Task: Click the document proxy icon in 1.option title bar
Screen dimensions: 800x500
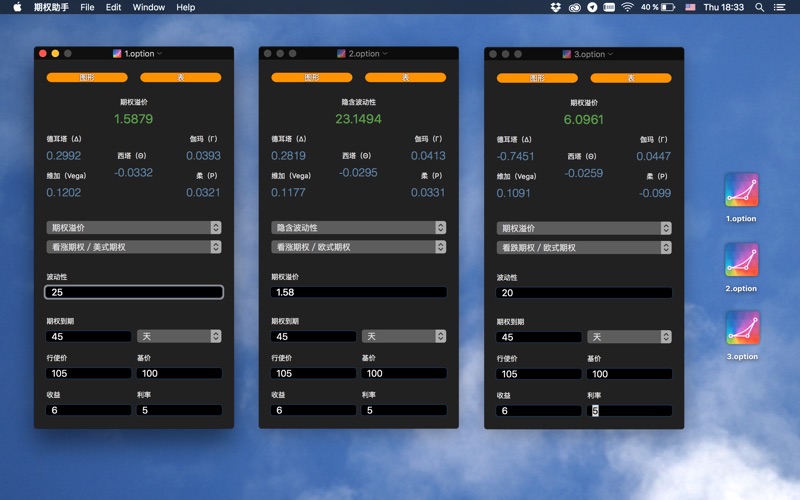Action: pyautogui.click(x=118, y=54)
